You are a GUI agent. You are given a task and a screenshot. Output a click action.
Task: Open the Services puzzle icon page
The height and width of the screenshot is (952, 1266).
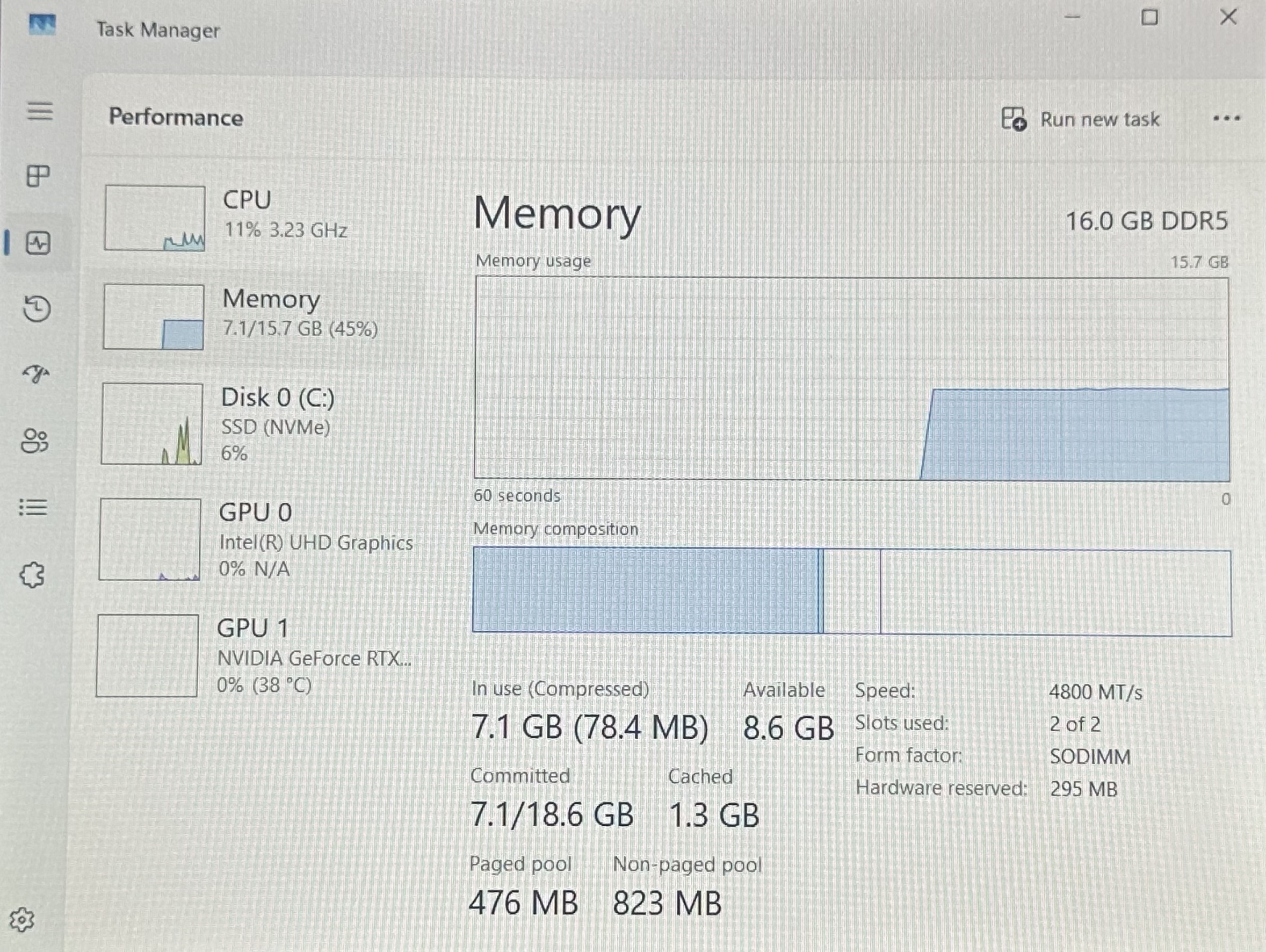click(32, 574)
